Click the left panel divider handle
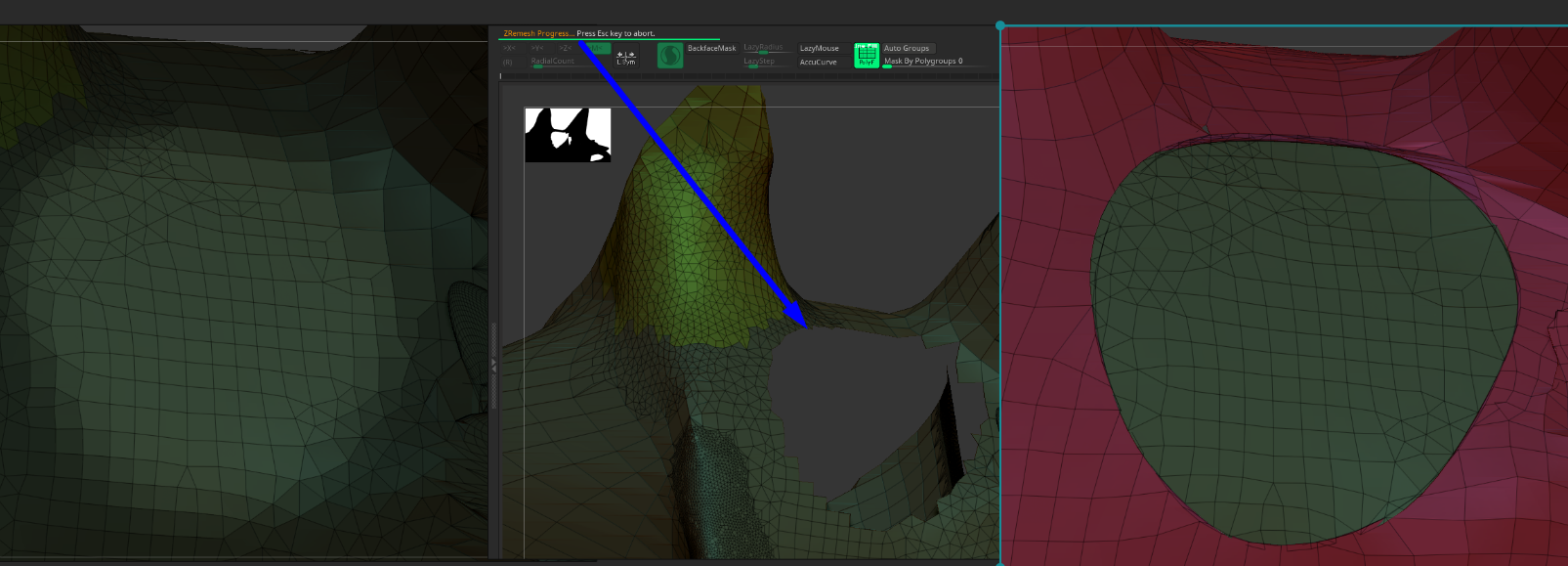The width and height of the screenshot is (1568, 566). pos(493,365)
